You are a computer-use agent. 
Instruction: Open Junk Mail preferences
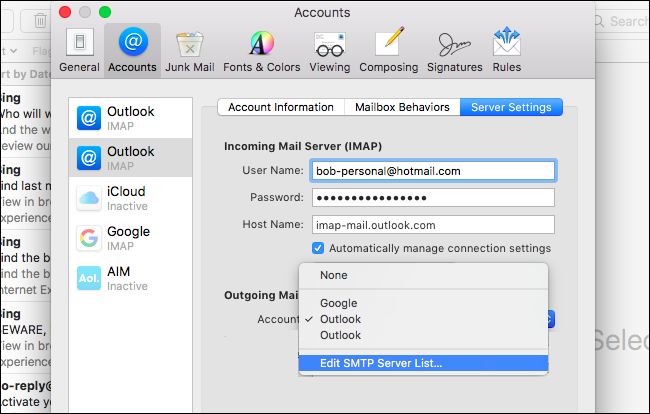[189, 50]
